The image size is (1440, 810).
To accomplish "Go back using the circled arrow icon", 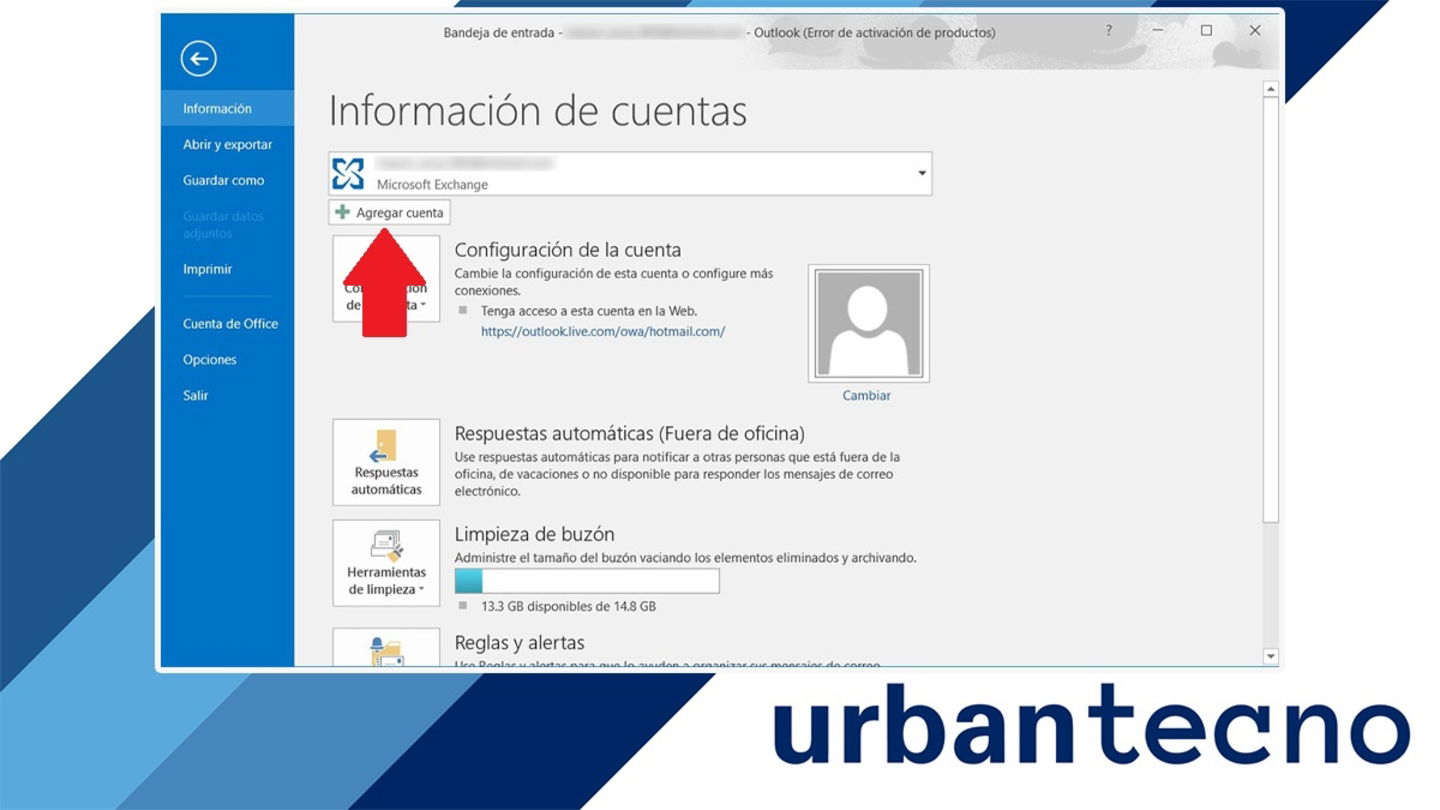I will pos(198,59).
